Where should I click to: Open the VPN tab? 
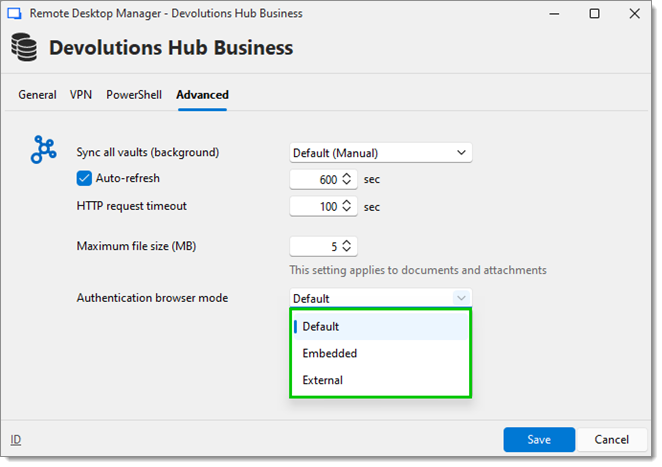click(81, 95)
